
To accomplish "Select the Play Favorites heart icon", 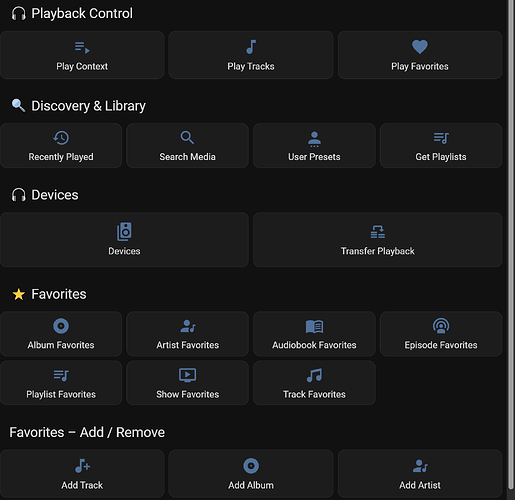I will tap(420, 47).
